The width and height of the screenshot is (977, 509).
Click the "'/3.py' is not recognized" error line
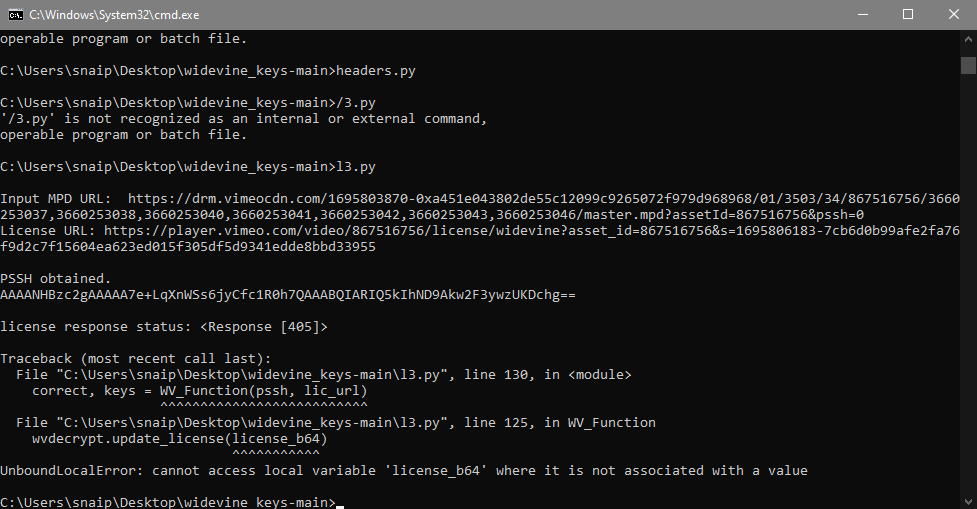coord(243,119)
